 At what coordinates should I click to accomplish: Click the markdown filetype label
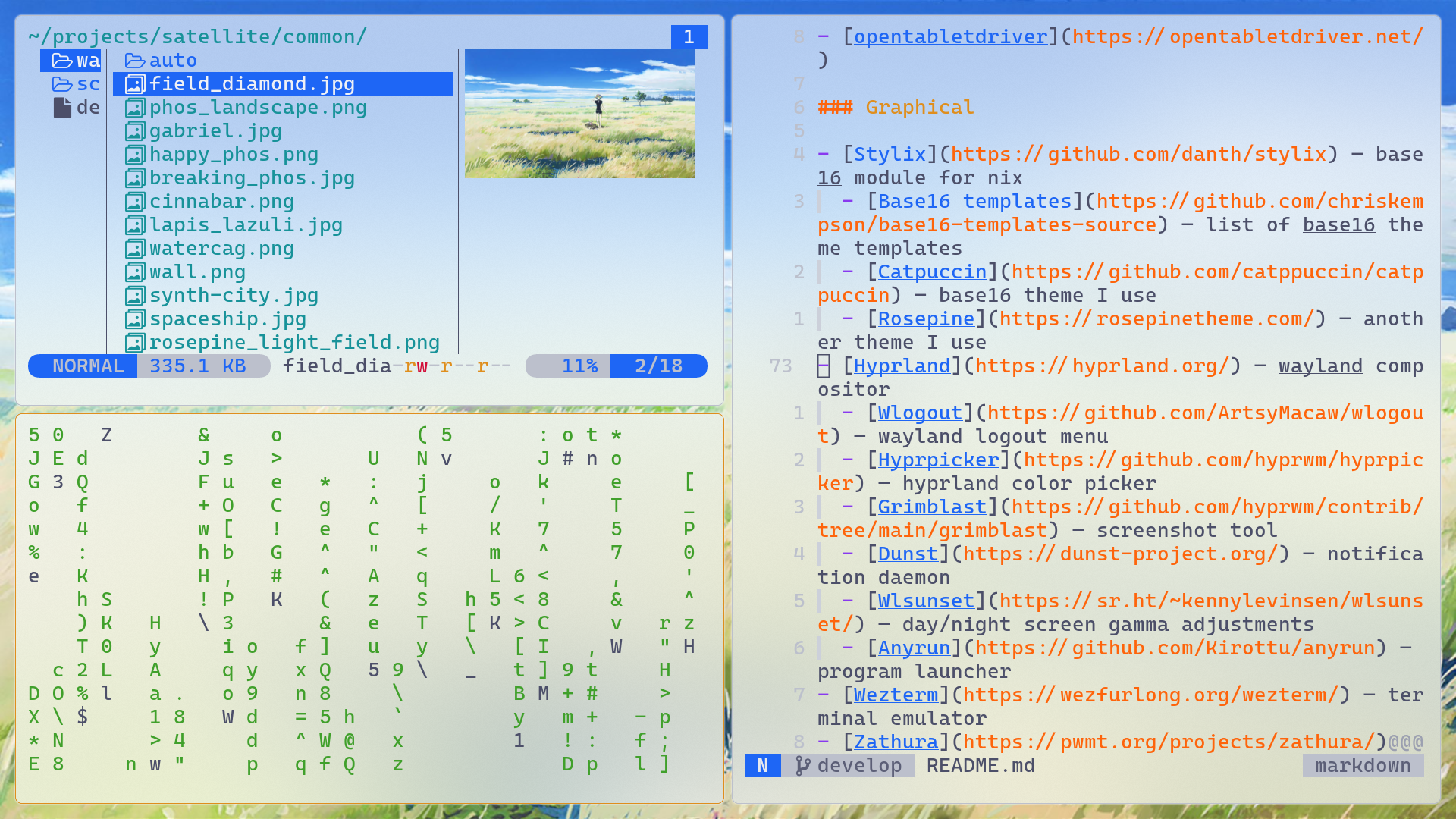(1363, 766)
